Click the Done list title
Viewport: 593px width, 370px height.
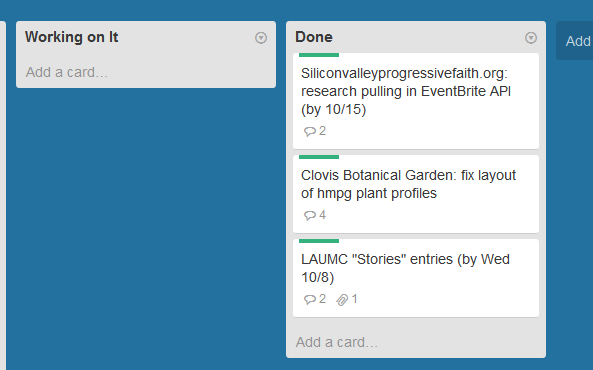[314, 37]
